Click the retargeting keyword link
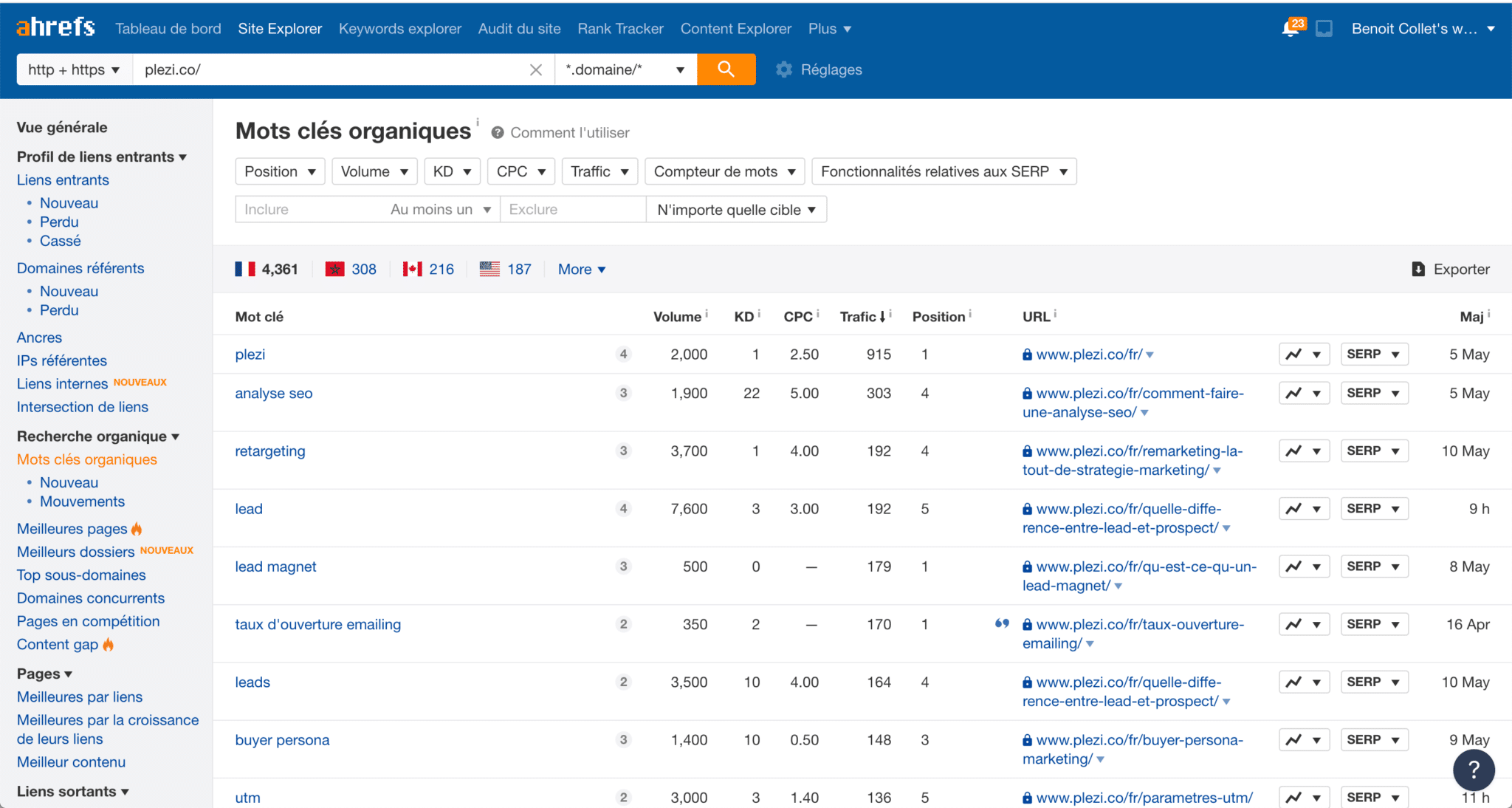Screen dimensions: 1512x808 (x=270, y=451)
